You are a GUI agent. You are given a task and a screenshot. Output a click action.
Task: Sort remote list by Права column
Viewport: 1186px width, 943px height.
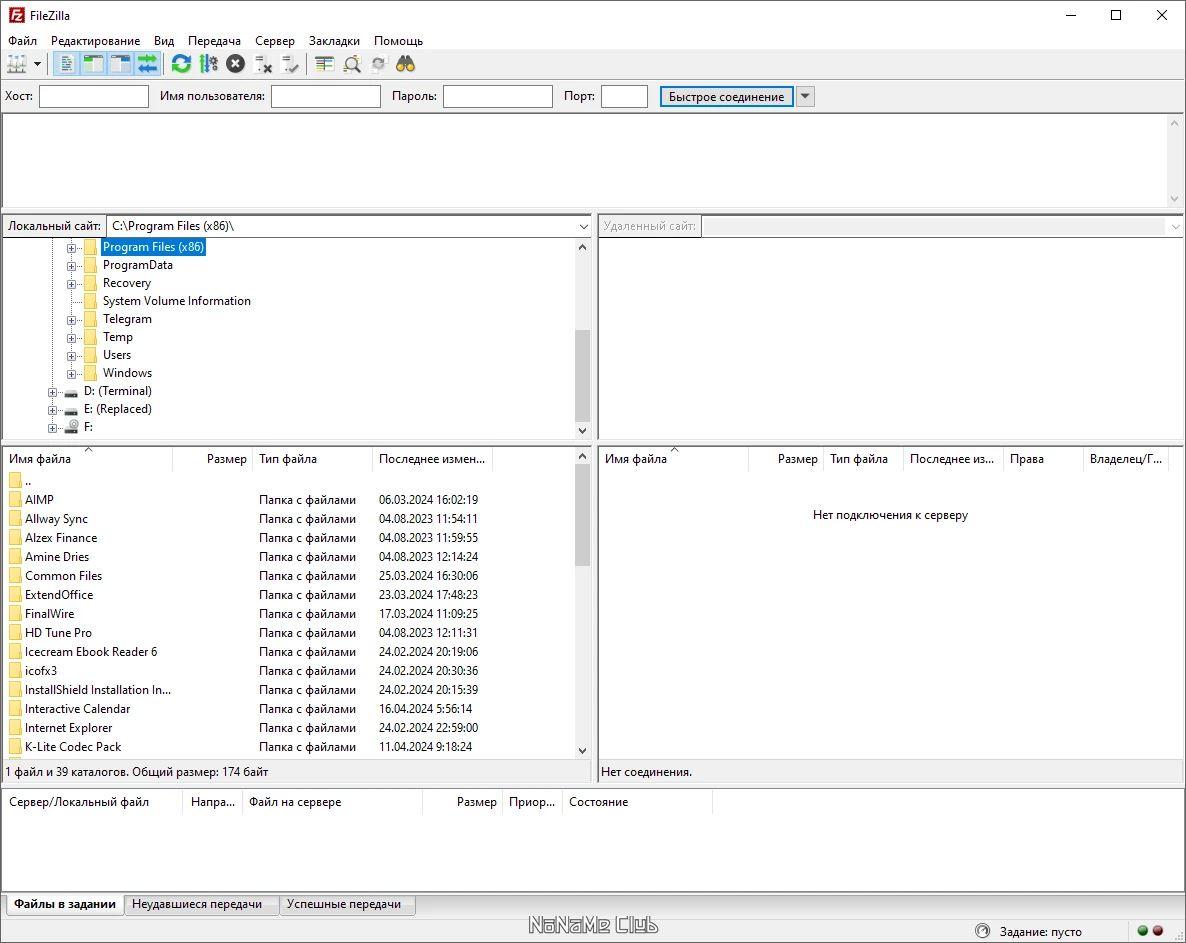1043,459
